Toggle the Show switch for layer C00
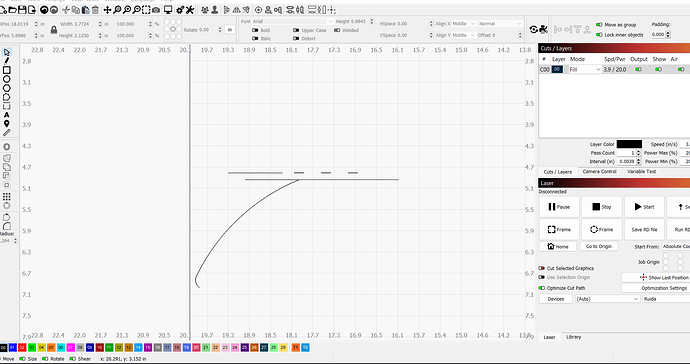 point(658,70)
